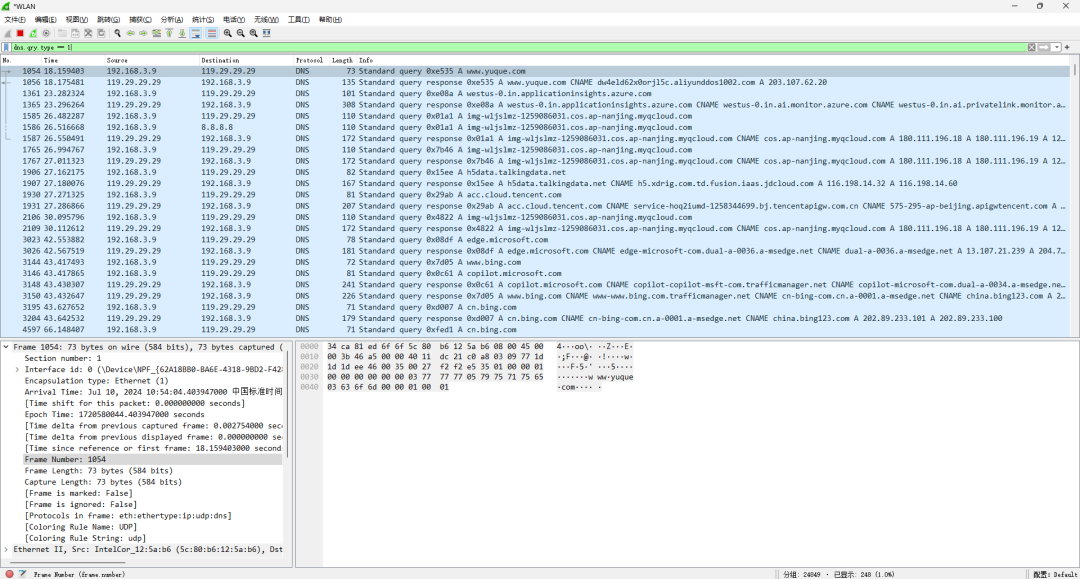Expand the Ethernet II tree node

[6, 549]
